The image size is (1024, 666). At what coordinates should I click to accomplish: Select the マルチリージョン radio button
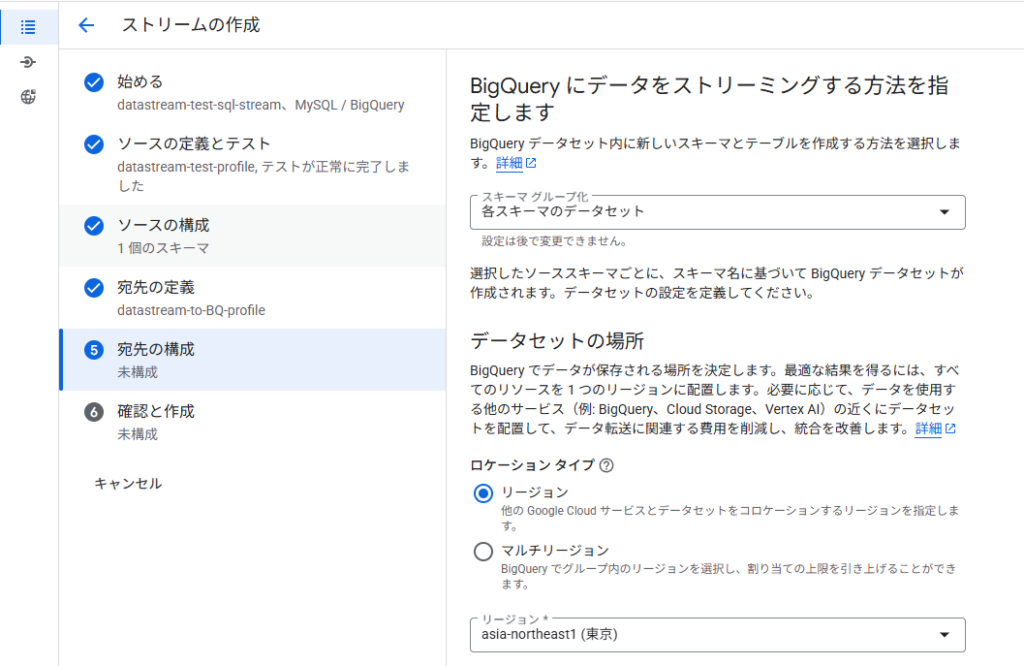(483, 551)
